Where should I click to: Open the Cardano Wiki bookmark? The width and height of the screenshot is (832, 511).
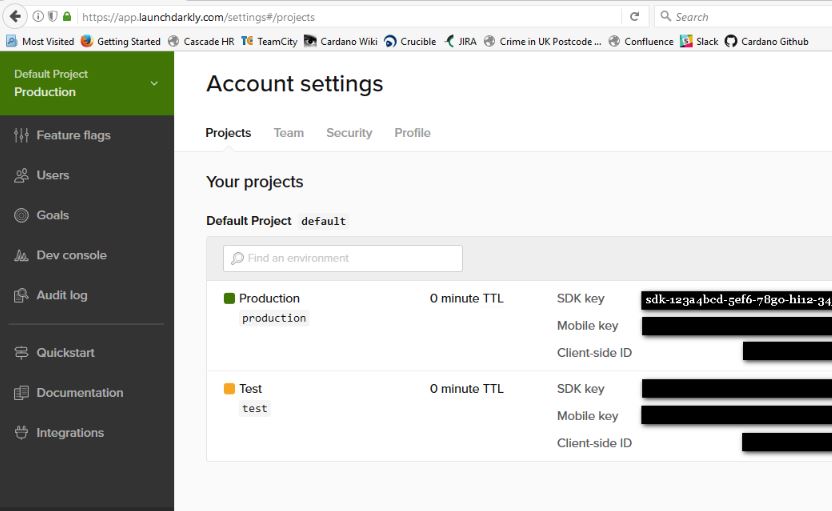(x=341, y=41)
